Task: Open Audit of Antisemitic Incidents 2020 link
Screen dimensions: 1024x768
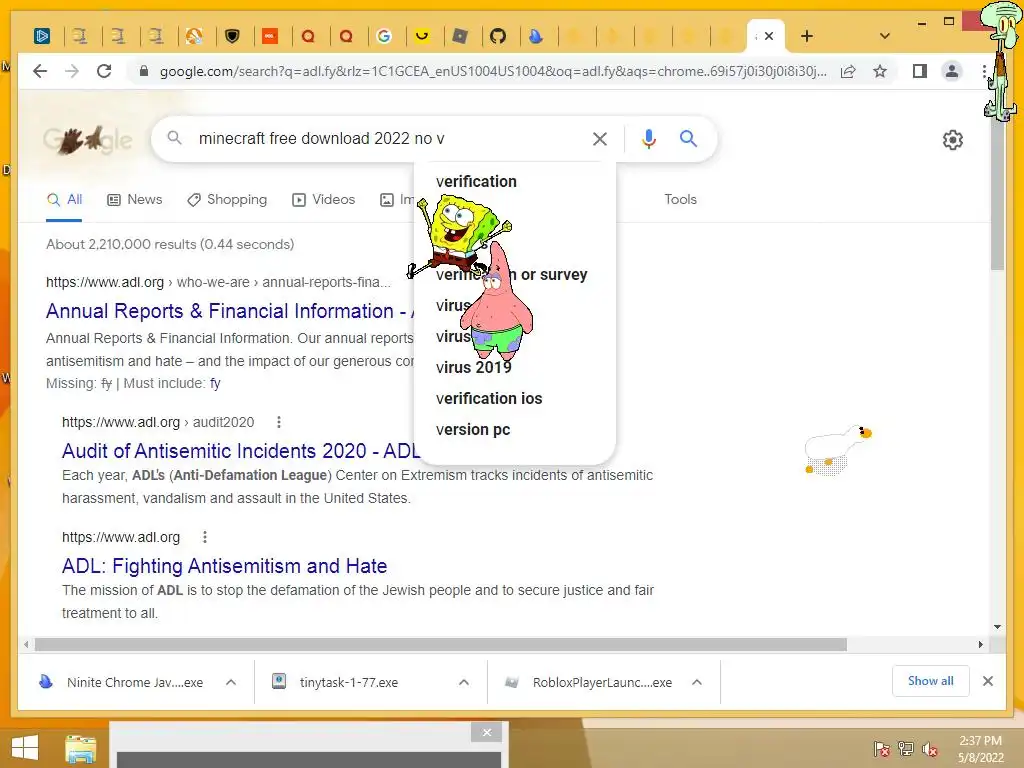Action: (241, 451)
